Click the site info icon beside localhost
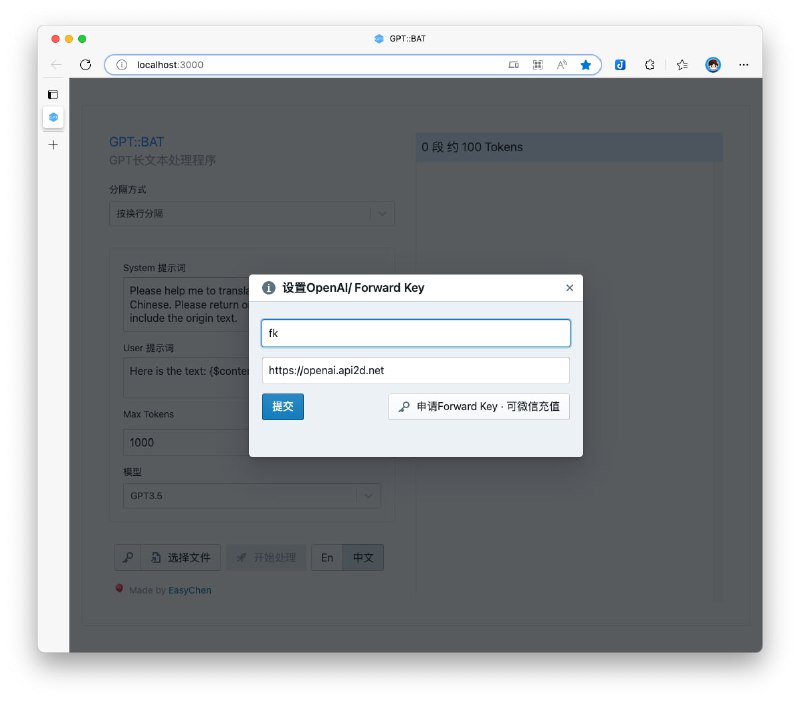Image resolution: width=800 pixels, height=702 pixels. pos(121,64)
